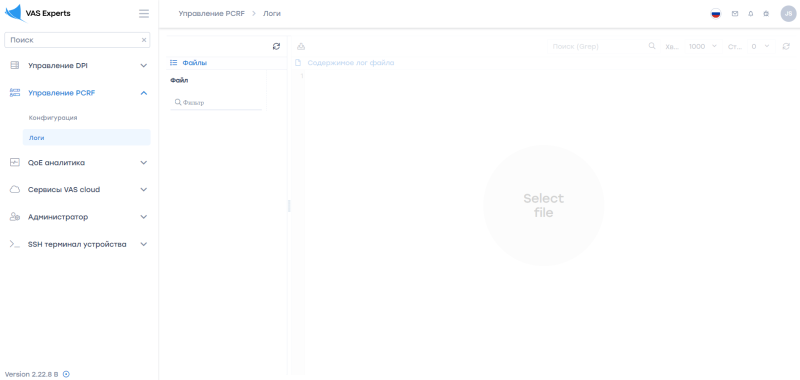
Task: Click Управление PCRF breadcrumb link
Action: [212, 14]
